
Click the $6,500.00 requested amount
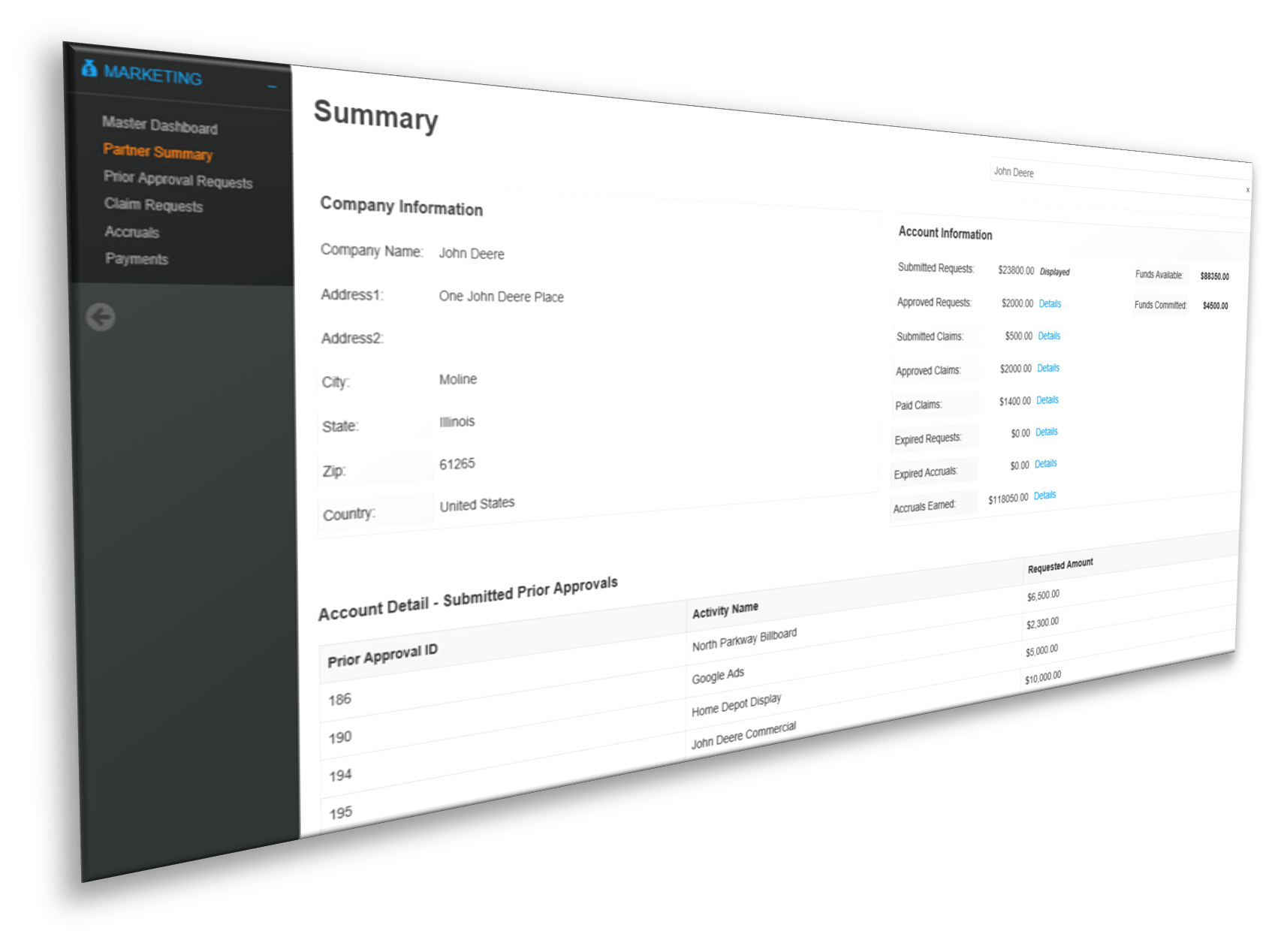pos(1043,595)
